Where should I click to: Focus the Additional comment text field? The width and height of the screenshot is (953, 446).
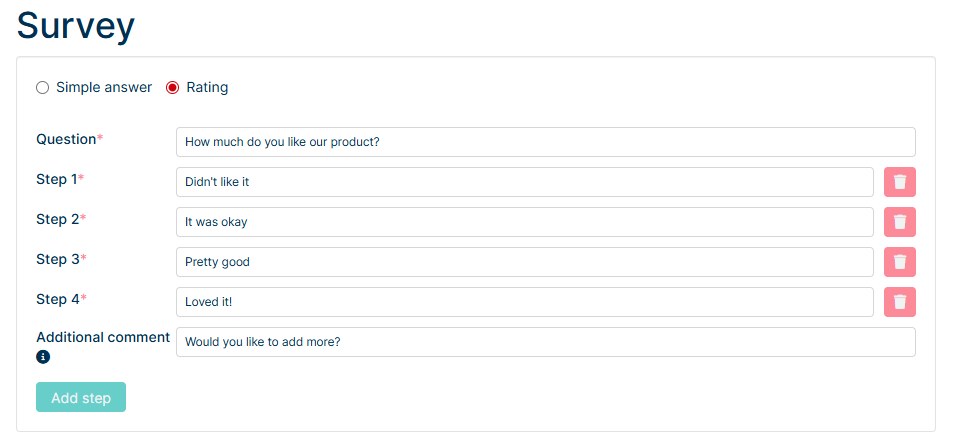[x=545, y=342]
